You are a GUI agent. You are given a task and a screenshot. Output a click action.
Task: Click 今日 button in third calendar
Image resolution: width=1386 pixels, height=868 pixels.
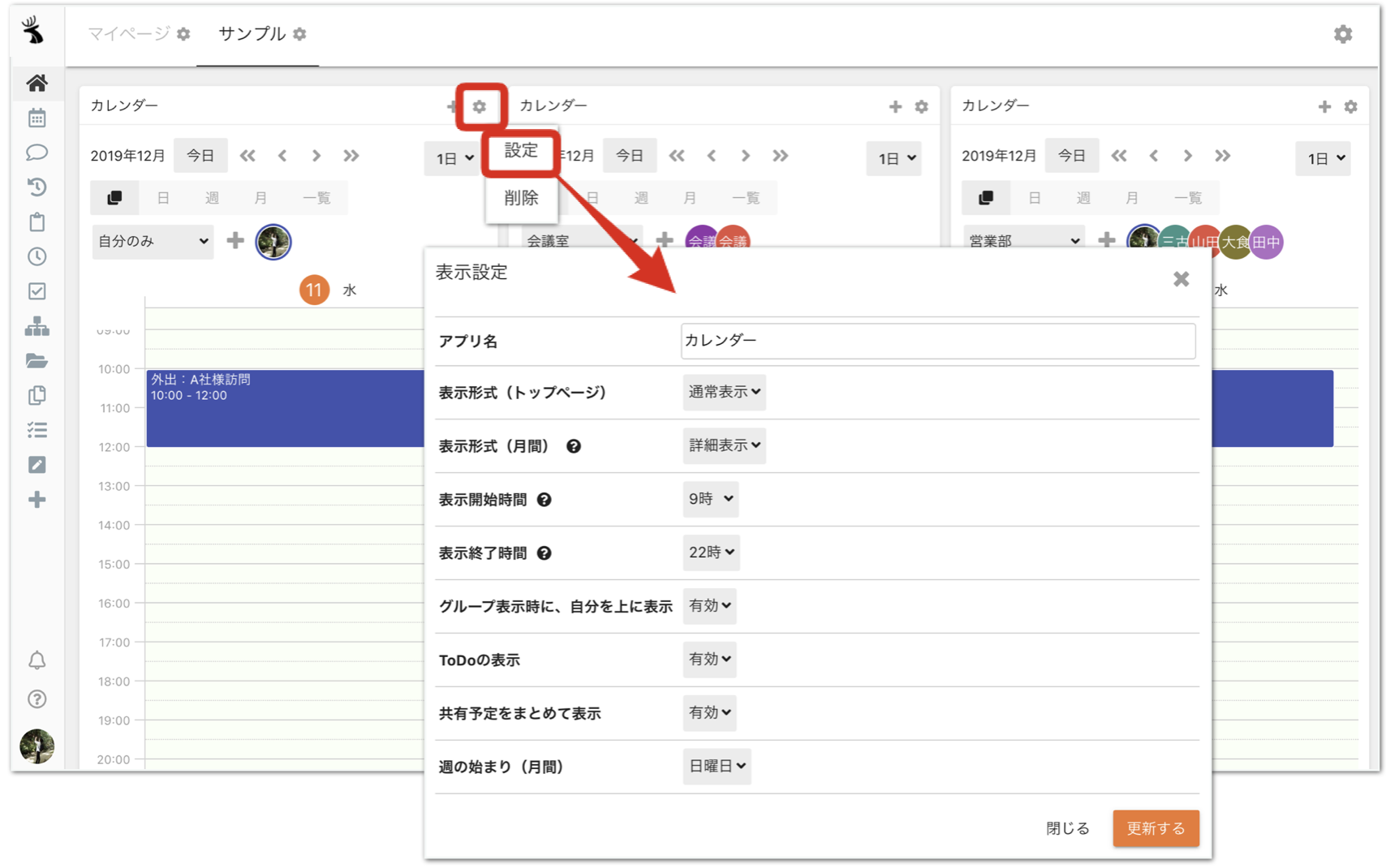pyautogui.click(x=1072, y=156)
